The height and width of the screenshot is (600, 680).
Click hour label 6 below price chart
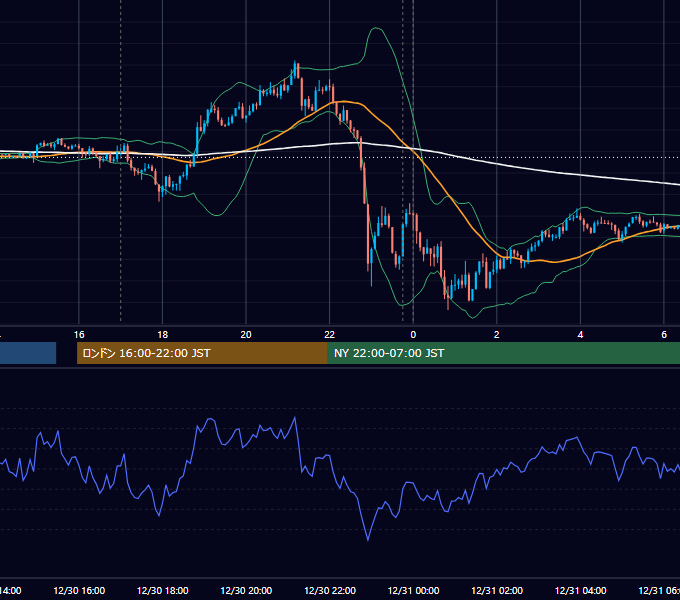(664, 335)
